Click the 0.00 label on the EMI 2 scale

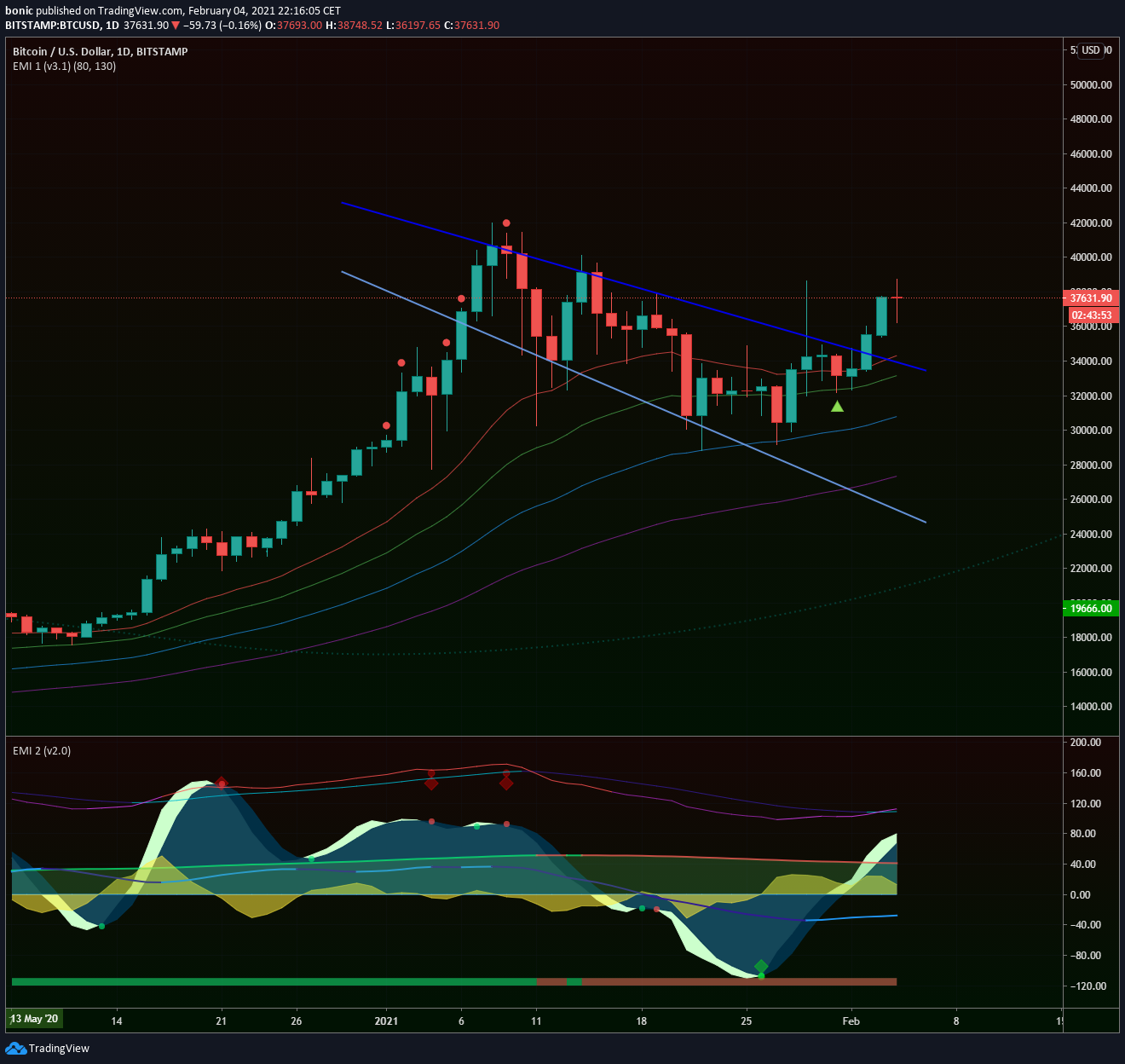[x=1080, y=895]
